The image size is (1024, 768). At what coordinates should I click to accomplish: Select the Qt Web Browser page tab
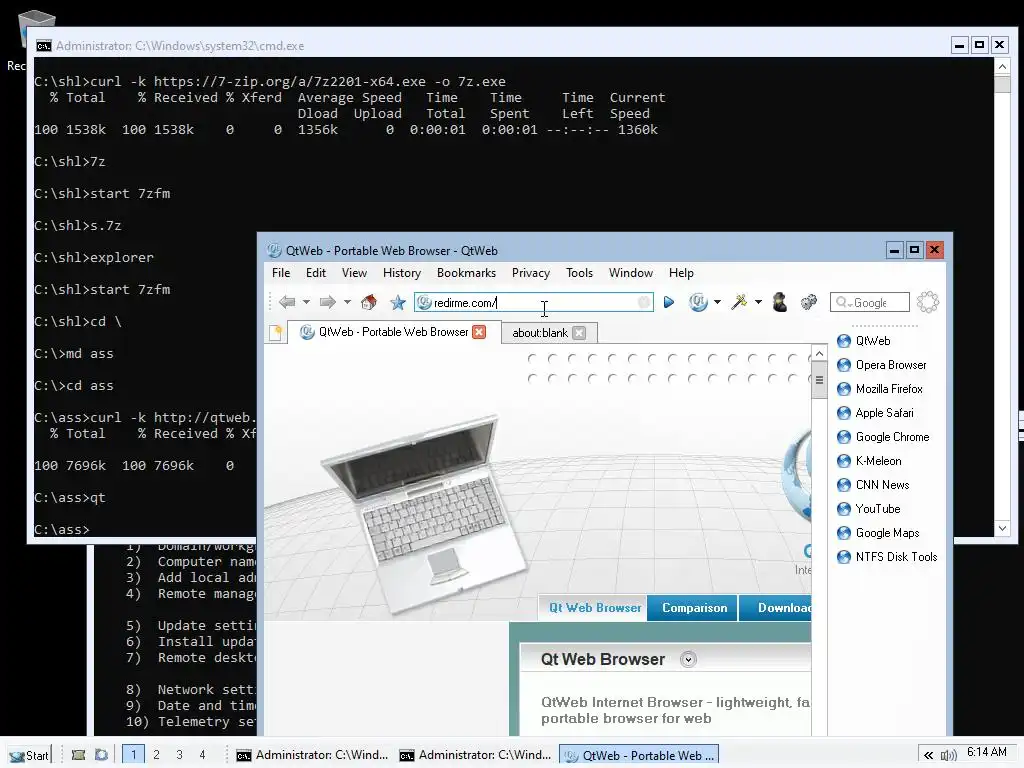point(594,608)
